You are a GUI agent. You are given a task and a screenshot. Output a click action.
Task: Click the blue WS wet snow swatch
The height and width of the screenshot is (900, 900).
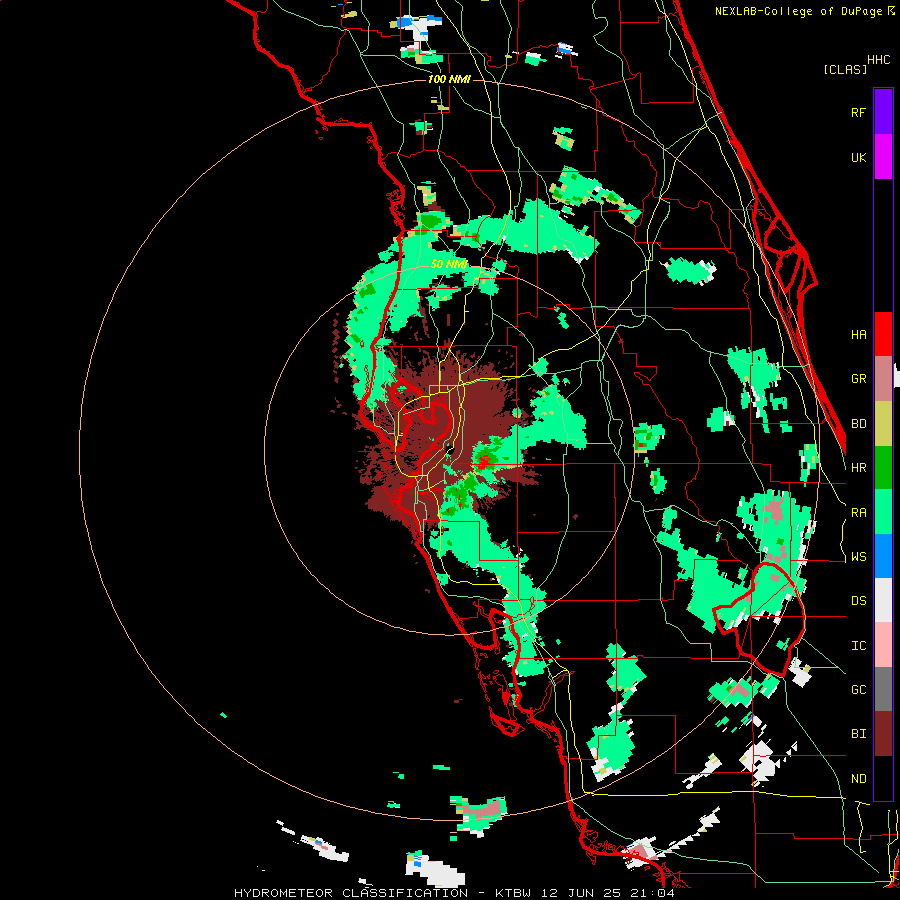[x=883, y=556]
